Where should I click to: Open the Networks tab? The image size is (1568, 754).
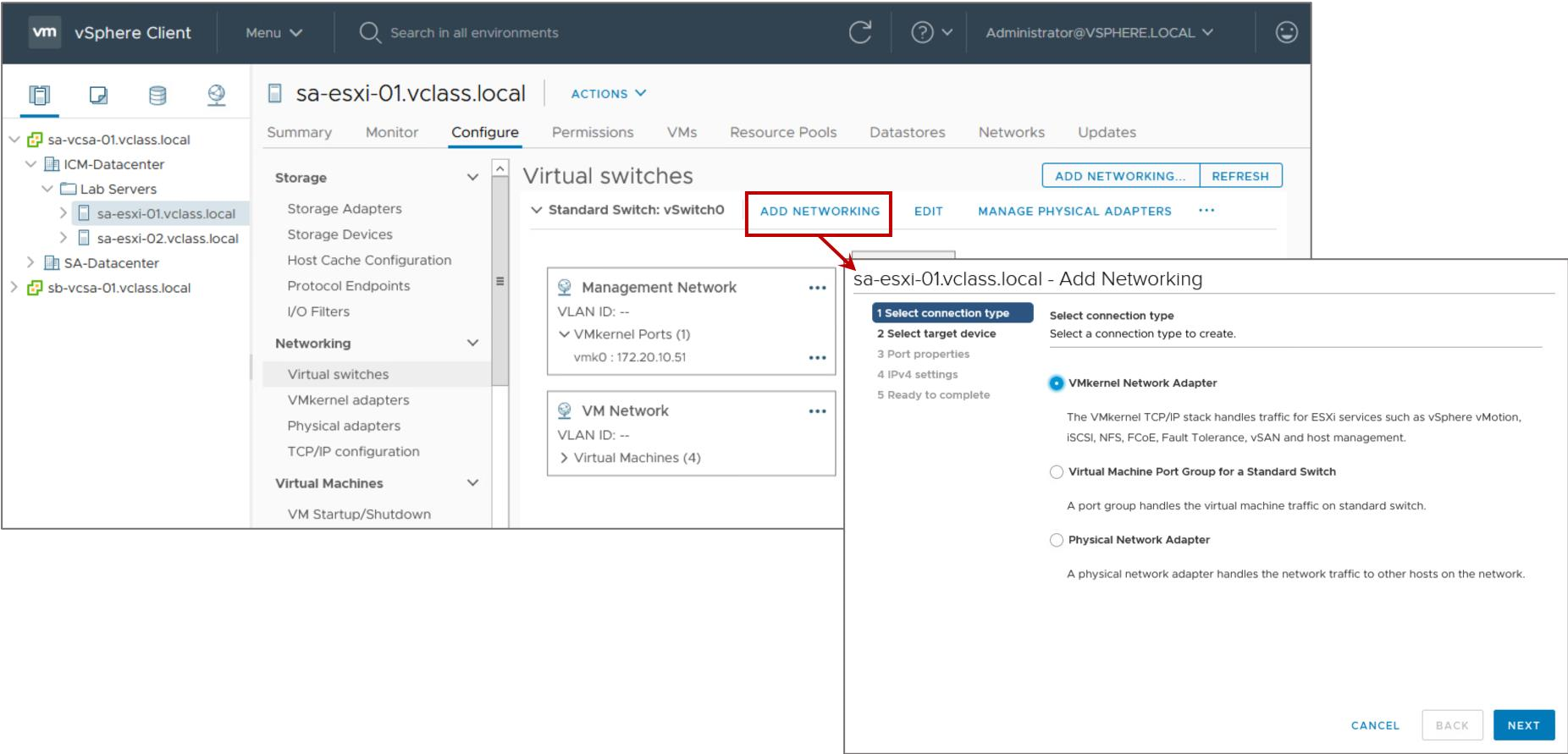pos(1012,132)
